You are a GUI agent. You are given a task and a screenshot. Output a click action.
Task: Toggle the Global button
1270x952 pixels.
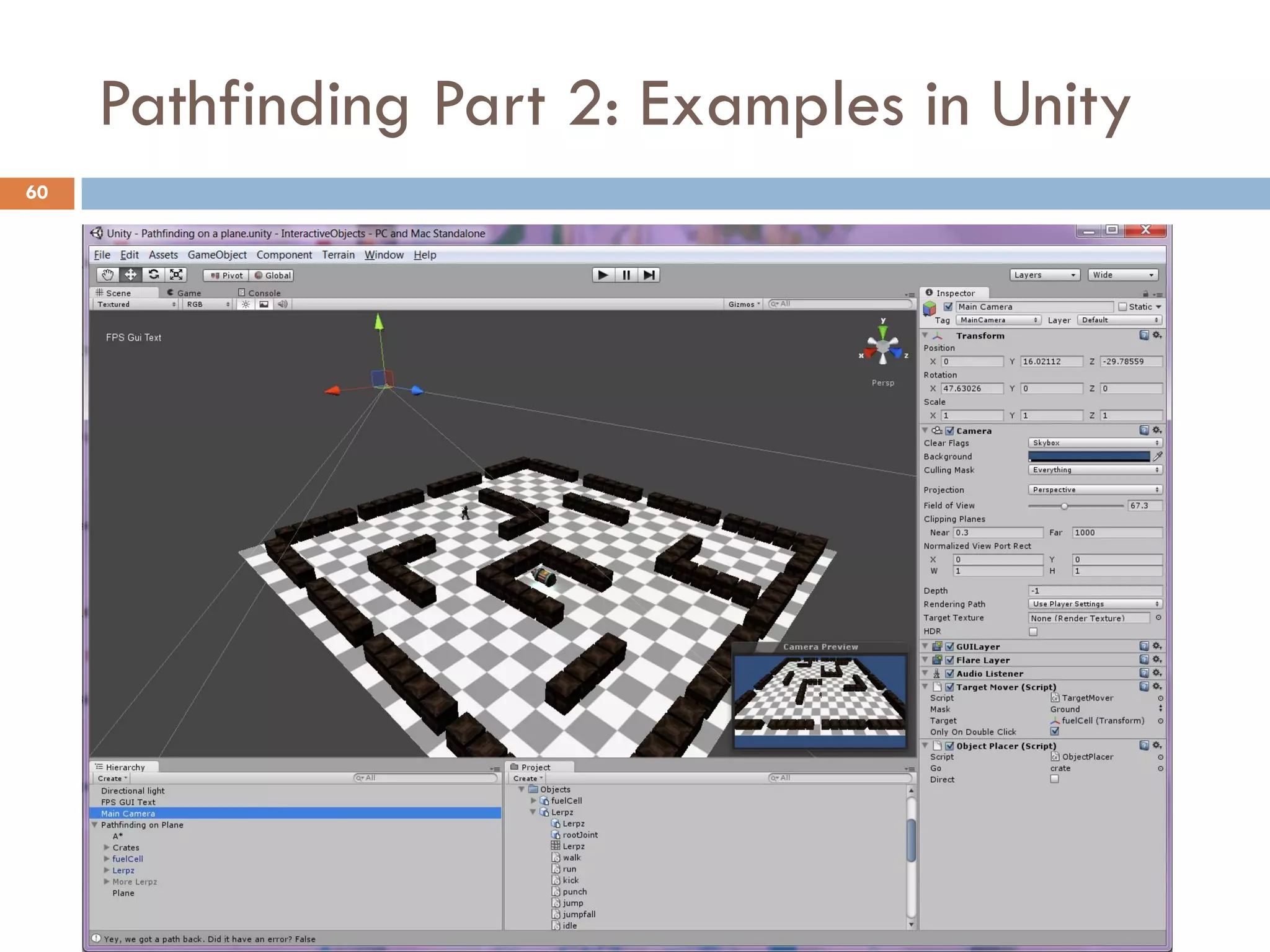tap(272, 275)
